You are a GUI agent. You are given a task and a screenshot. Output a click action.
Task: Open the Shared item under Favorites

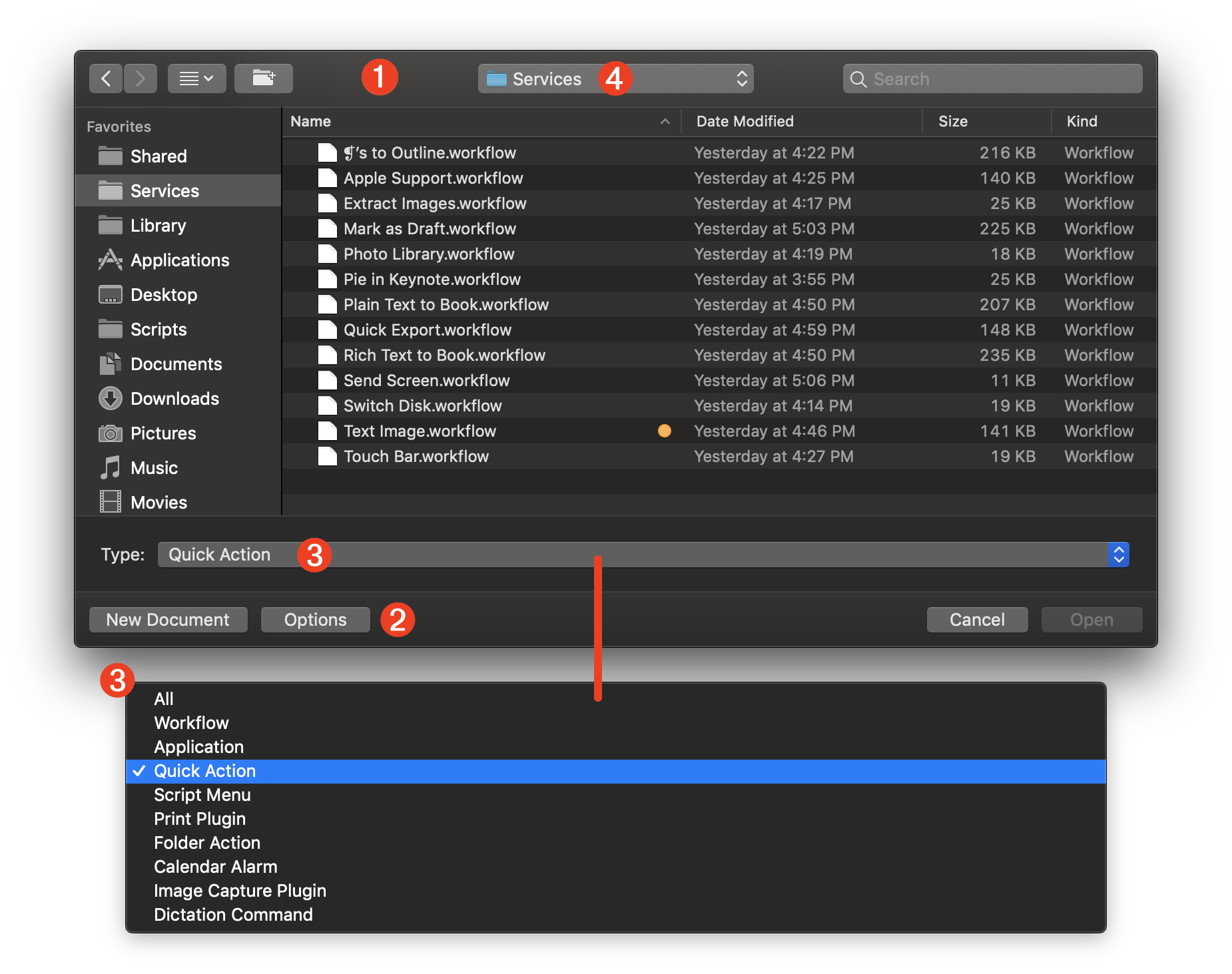pyautogui.click(x=159, y=156)
